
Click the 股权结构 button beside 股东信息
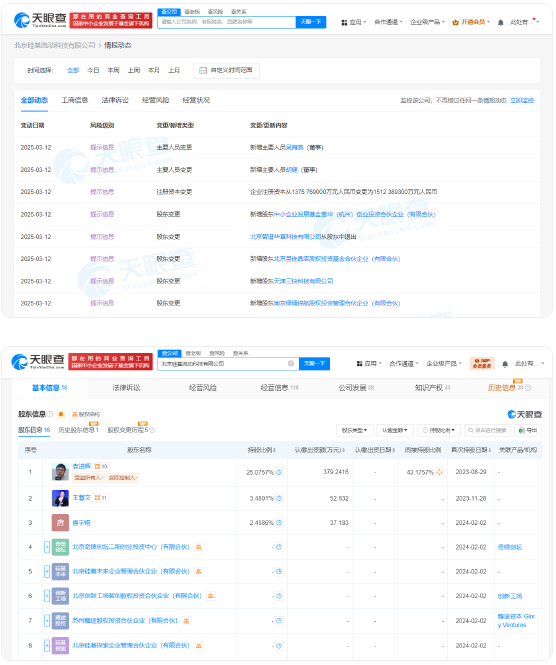87,414
